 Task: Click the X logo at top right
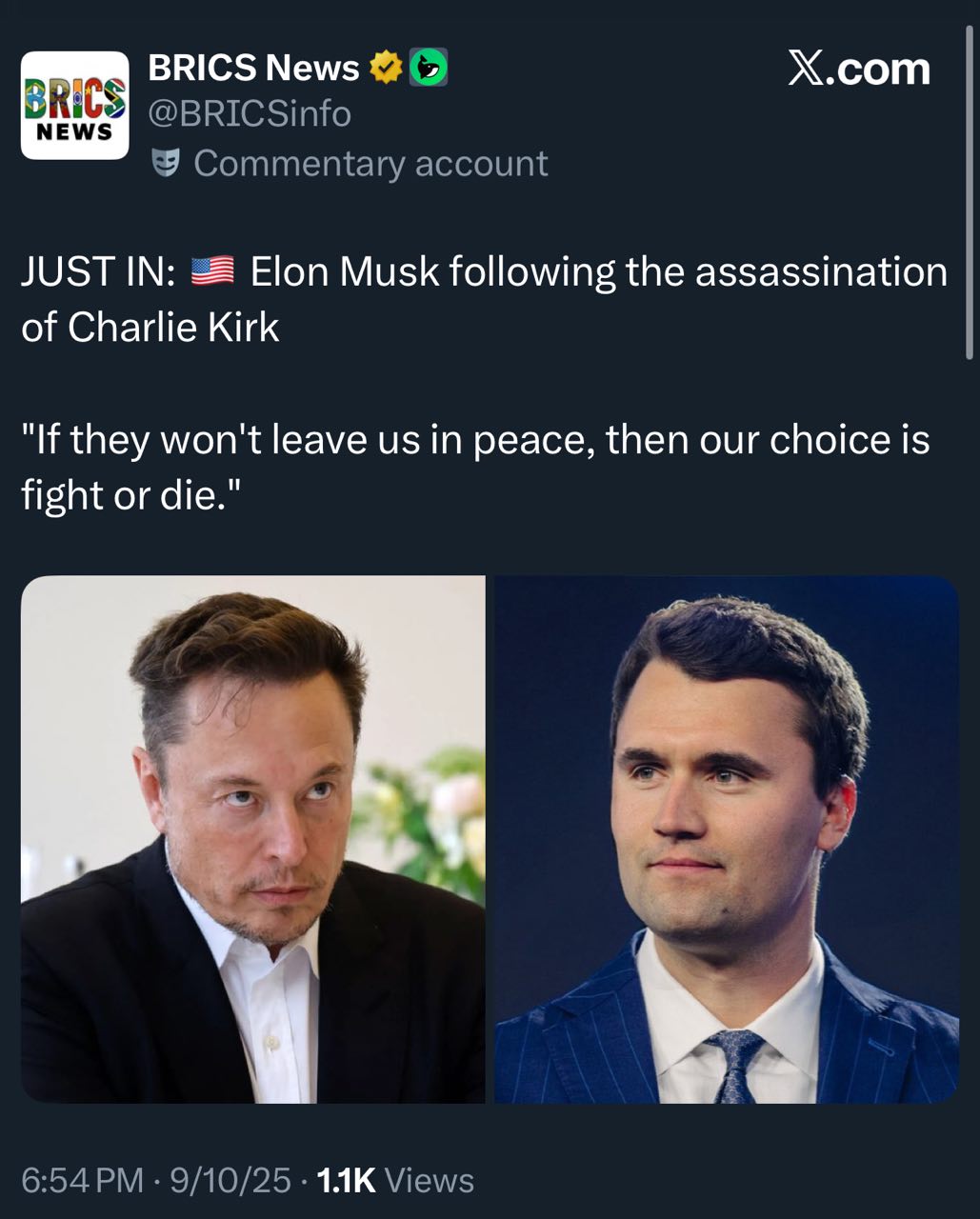click(x=806, y=69)
